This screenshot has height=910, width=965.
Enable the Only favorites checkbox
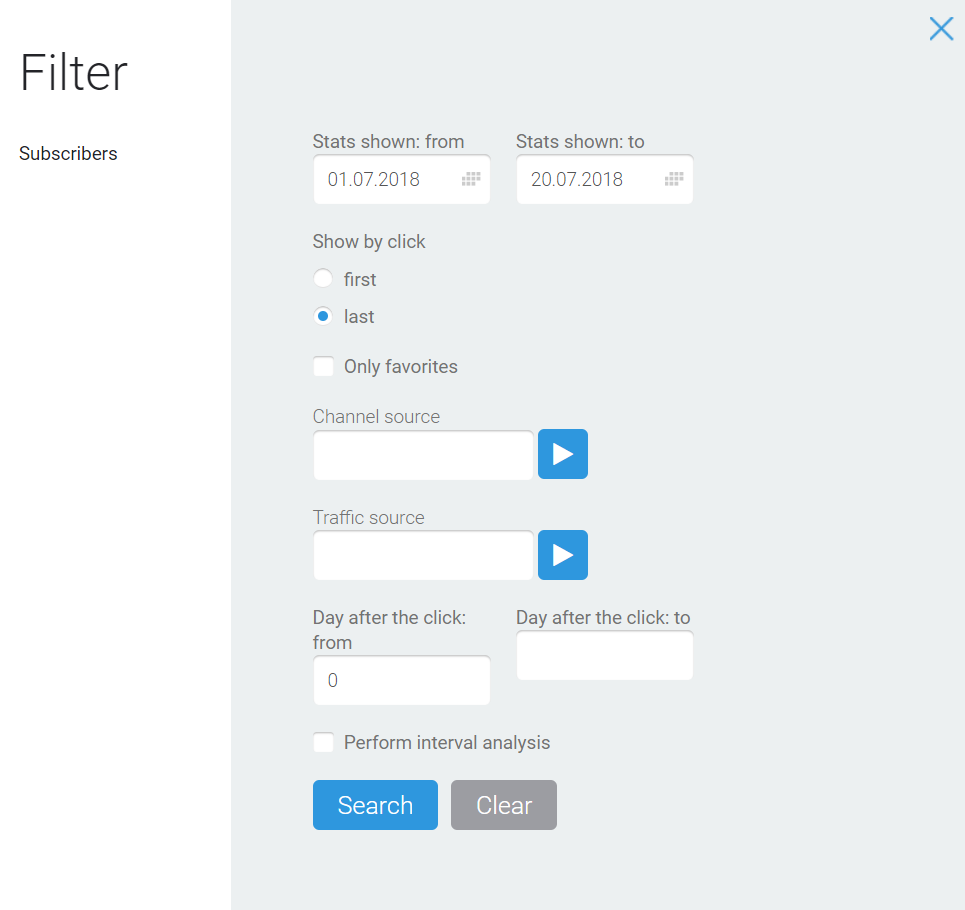click(323, 366)
